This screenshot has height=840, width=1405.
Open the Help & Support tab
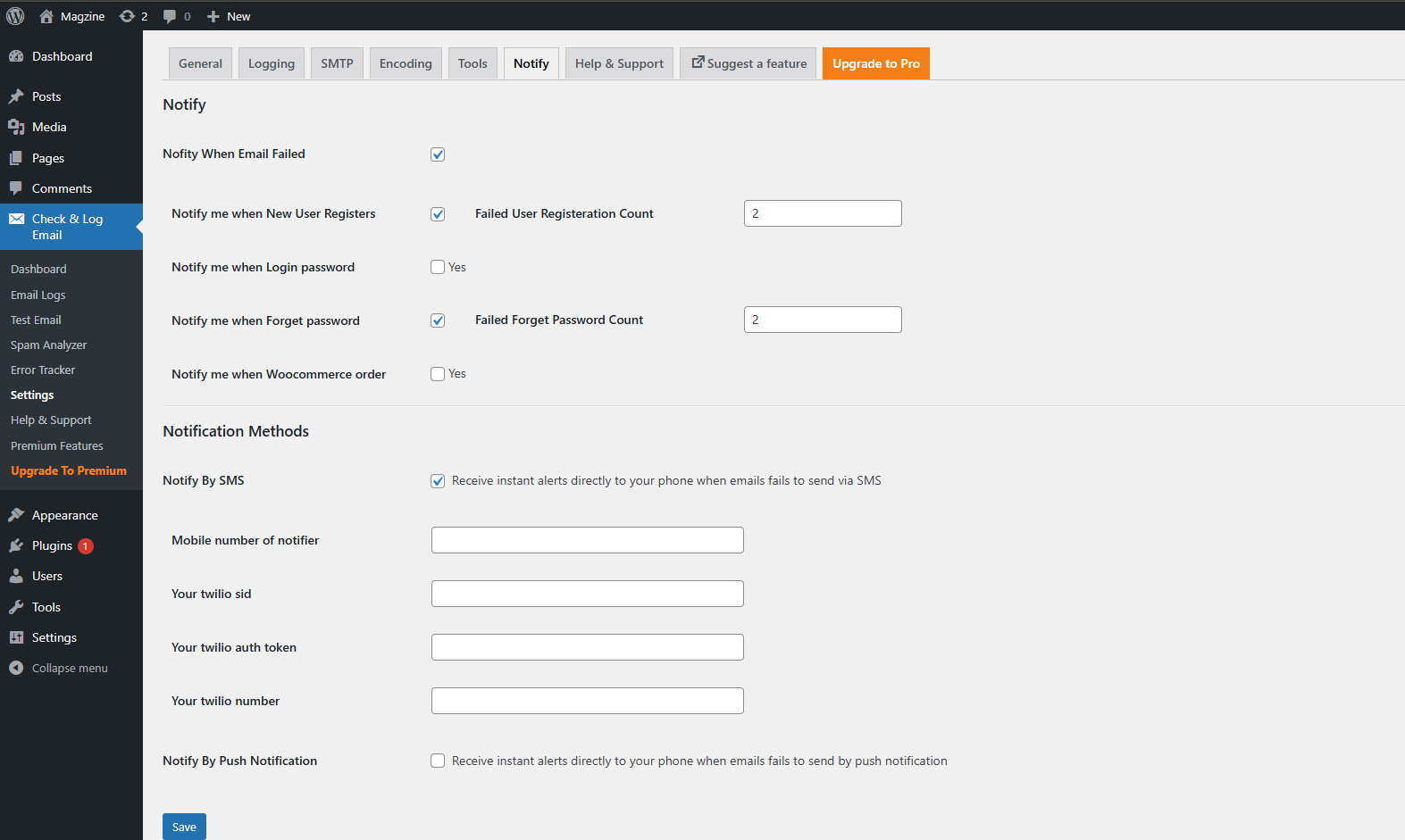click(x=619, y=63)
